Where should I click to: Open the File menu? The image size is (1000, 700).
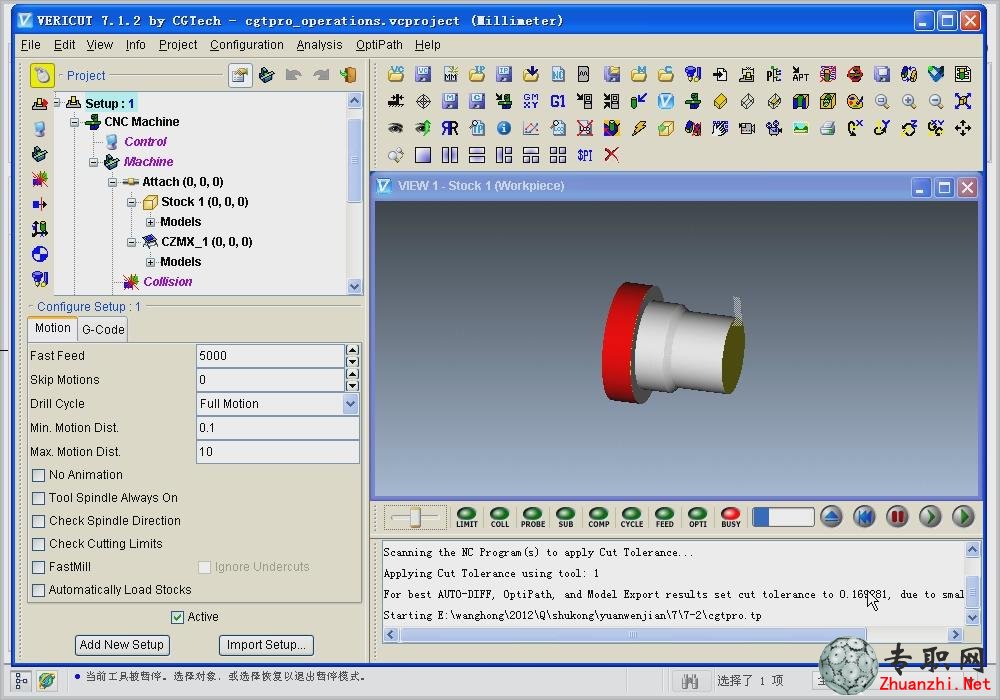point(31,45)
